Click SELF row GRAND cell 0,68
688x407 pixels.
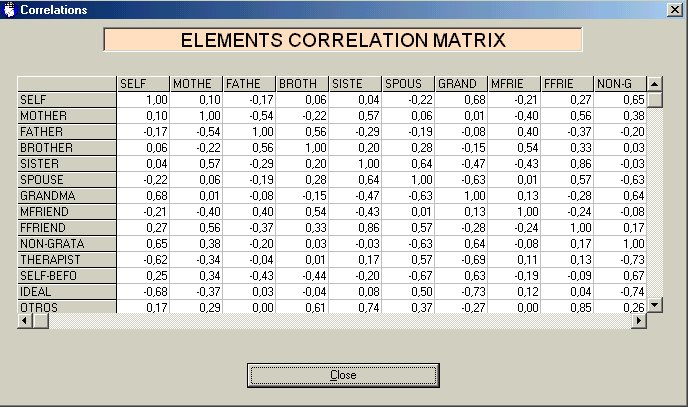pyautogui.click(x=461, y=99)
